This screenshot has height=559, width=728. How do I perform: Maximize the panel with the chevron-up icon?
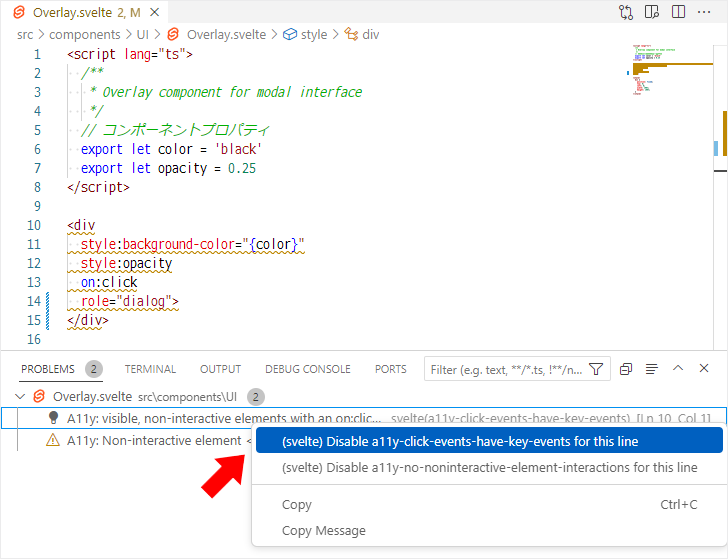[x=678, y=368]
